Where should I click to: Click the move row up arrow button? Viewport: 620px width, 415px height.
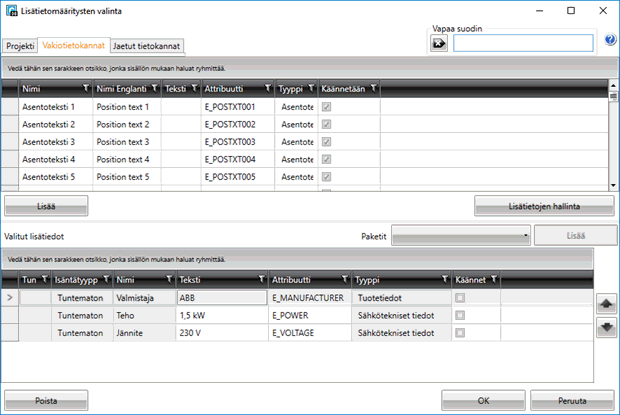pyautogui.click(x=604, y=304)
